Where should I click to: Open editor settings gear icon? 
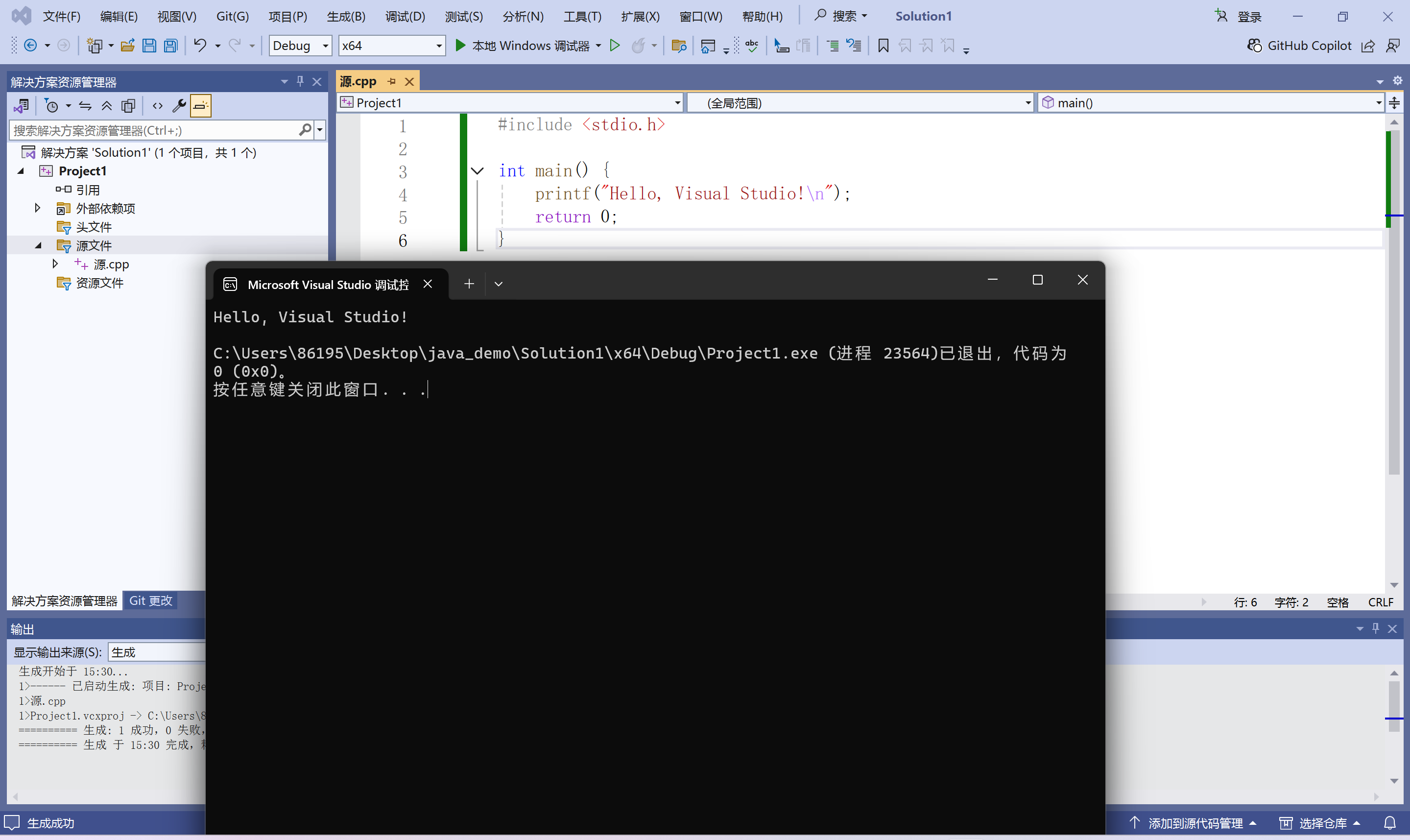(x=1397, y=81)
